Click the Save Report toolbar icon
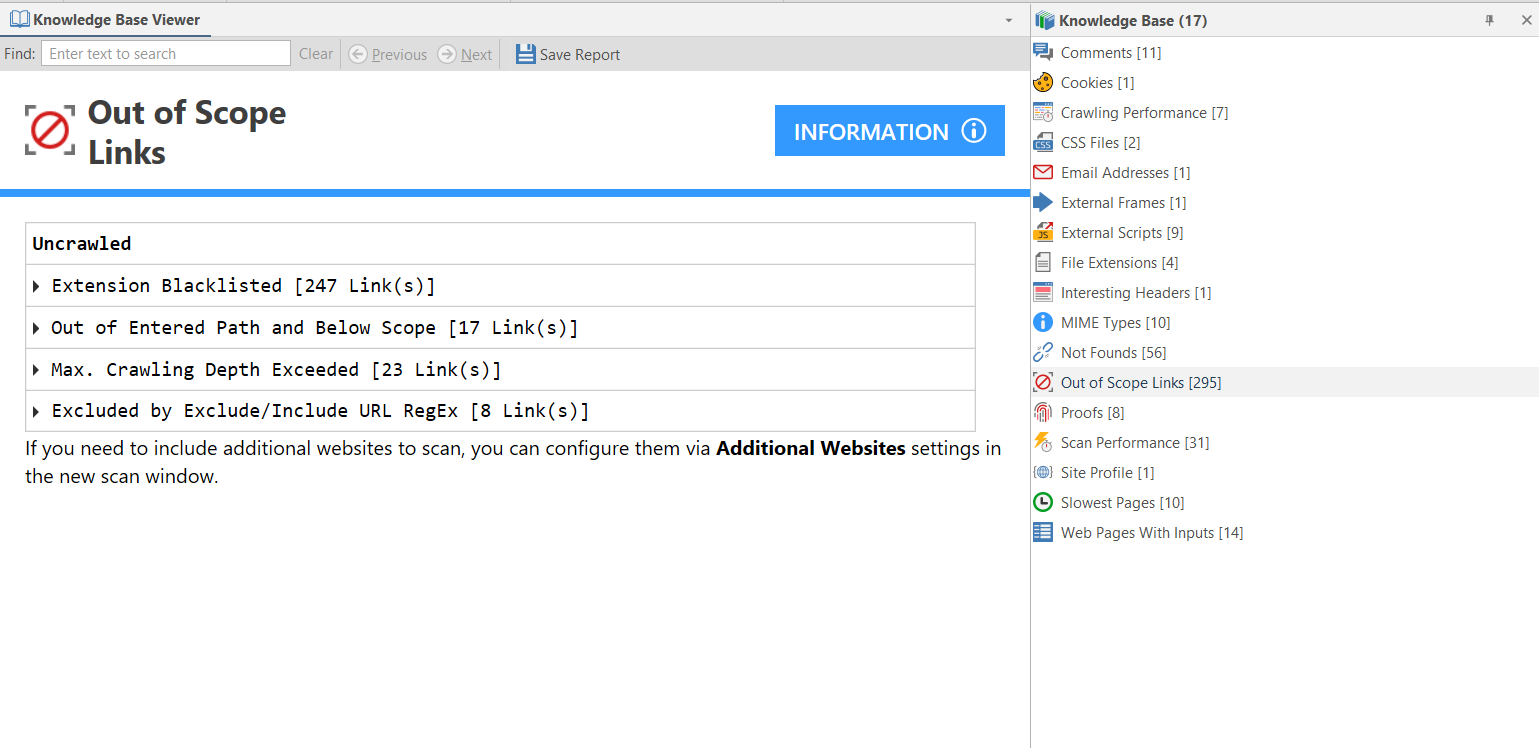This screenshot has height=748, width=1539. point(525,54)
